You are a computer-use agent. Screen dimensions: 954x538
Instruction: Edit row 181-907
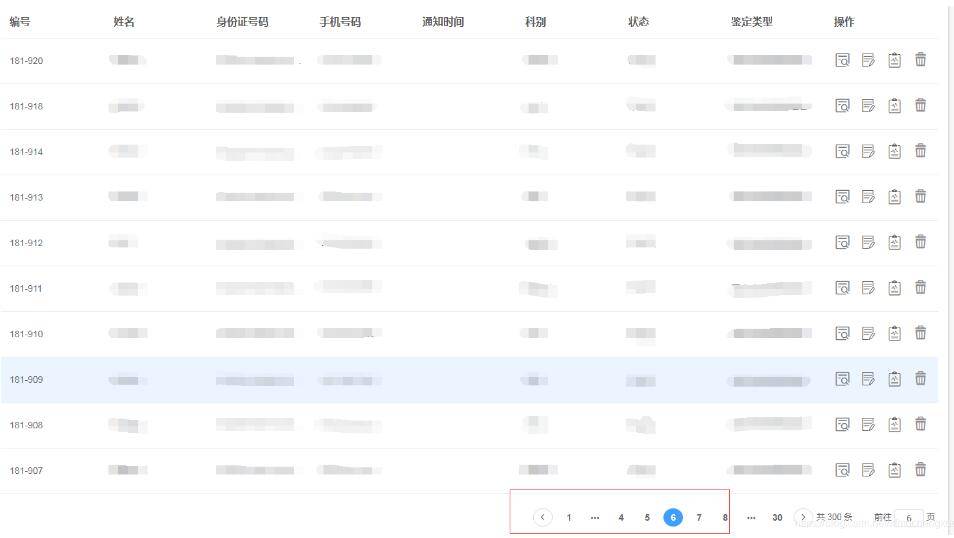click(x=868, y=470)
